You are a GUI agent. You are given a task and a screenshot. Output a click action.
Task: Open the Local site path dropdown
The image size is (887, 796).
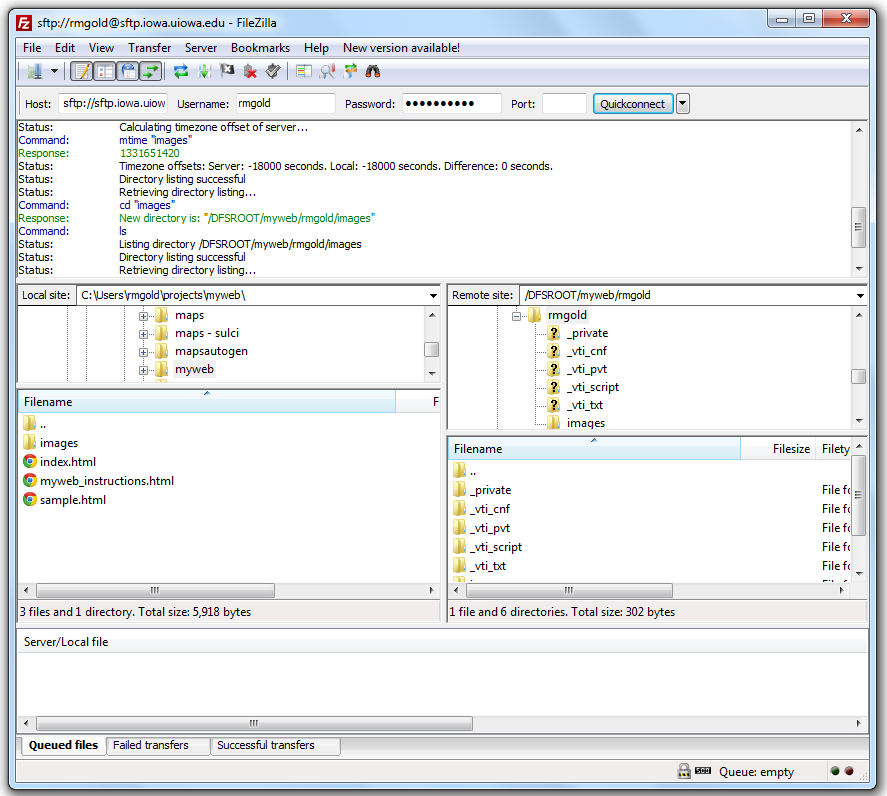point(433,295)
